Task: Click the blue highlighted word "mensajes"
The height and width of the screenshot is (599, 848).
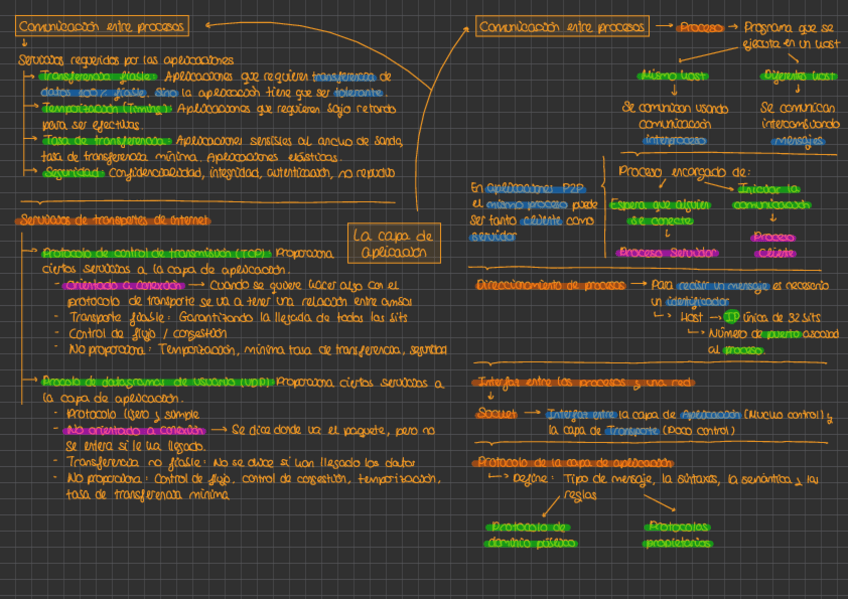Action: coord(798,141)
